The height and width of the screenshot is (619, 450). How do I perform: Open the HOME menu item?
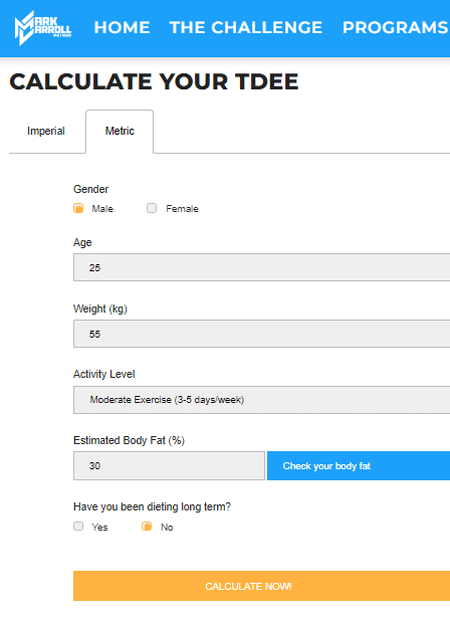(x=122, y=28)
